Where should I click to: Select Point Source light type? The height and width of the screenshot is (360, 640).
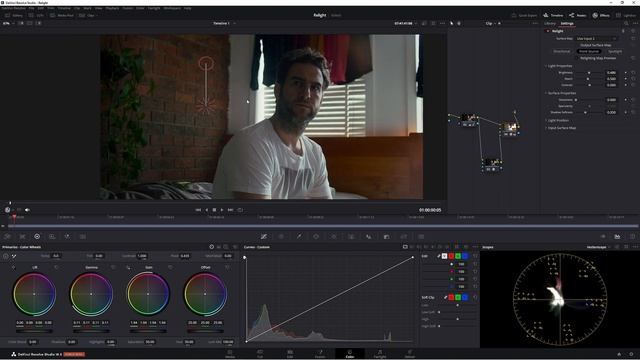[x=589, y=51]
